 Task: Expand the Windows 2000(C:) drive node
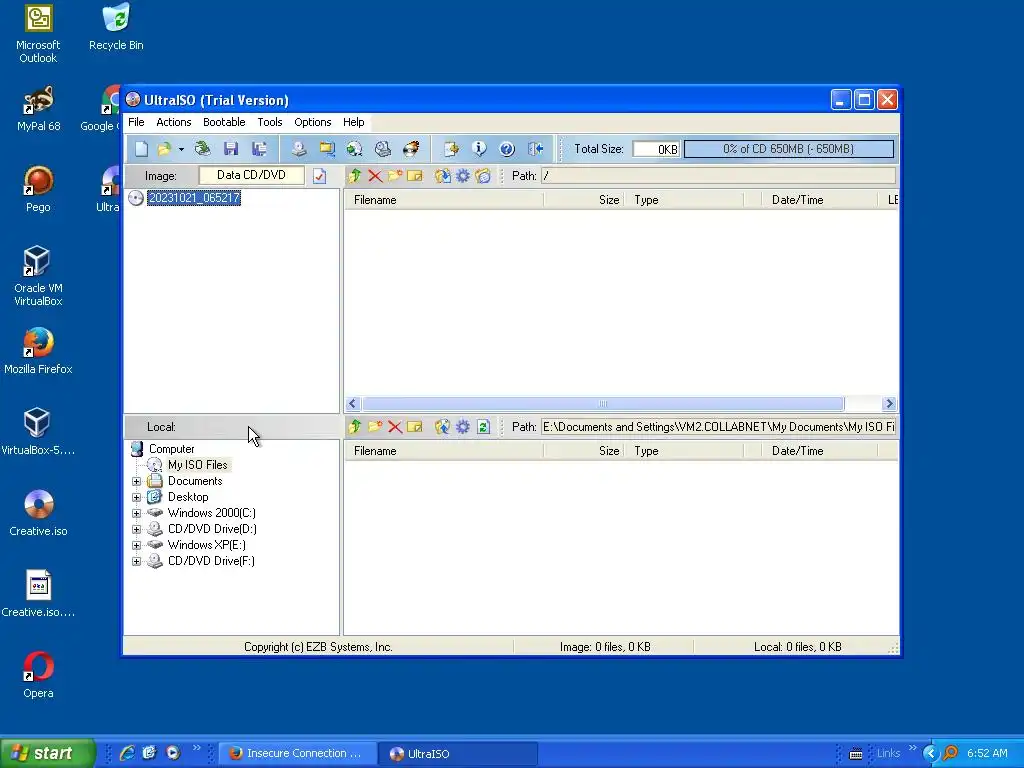tap(136, 513)
